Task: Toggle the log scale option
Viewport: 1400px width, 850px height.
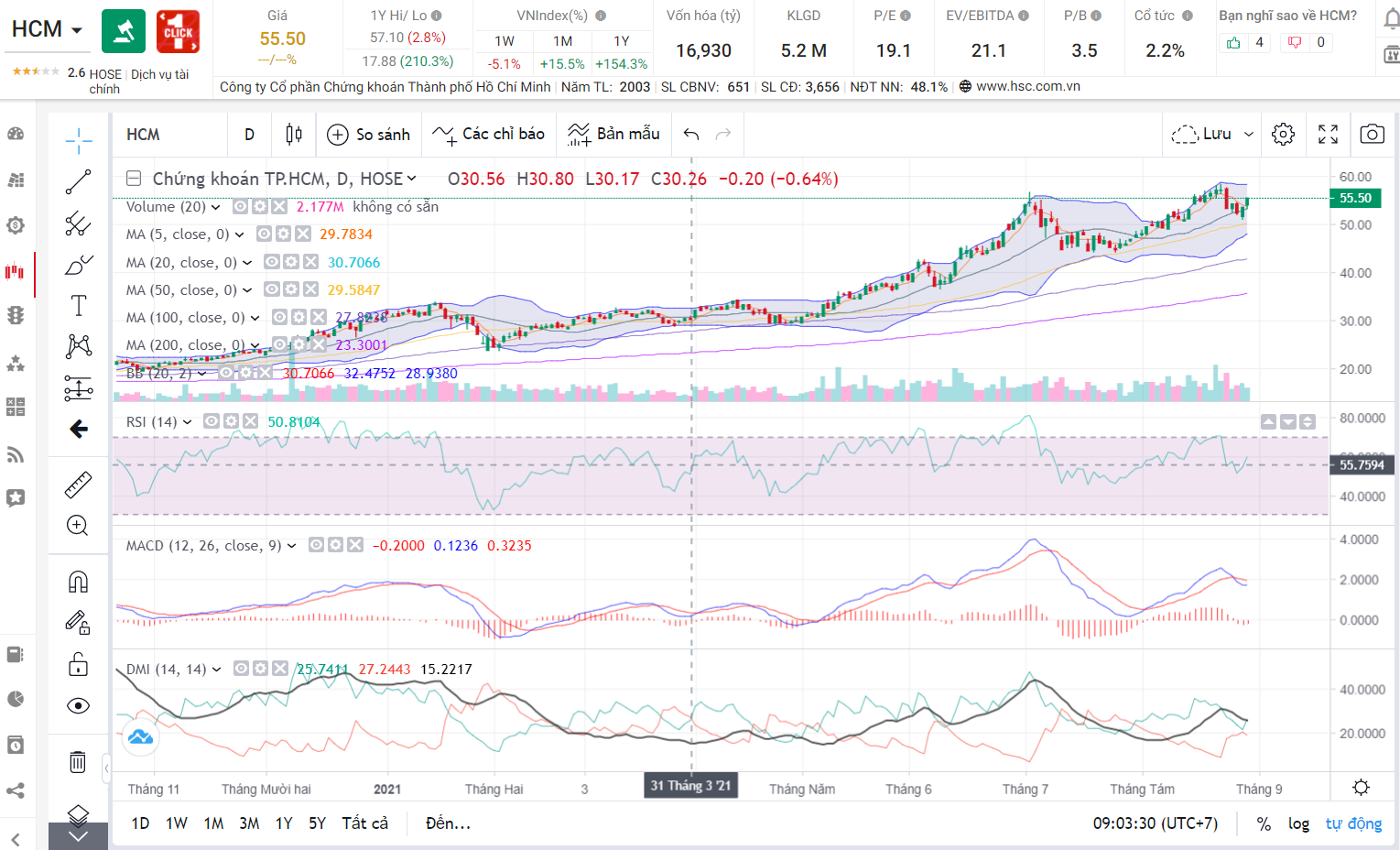Action: click(x=1298, y=823)
